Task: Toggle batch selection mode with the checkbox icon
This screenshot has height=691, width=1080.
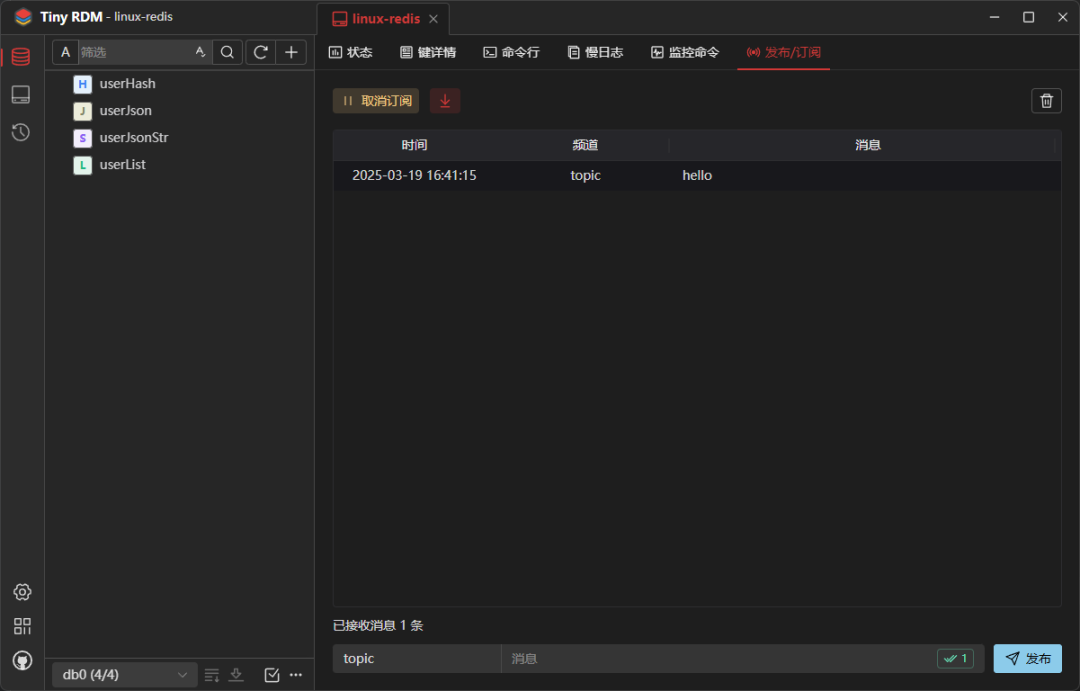Action: (271, 674)
